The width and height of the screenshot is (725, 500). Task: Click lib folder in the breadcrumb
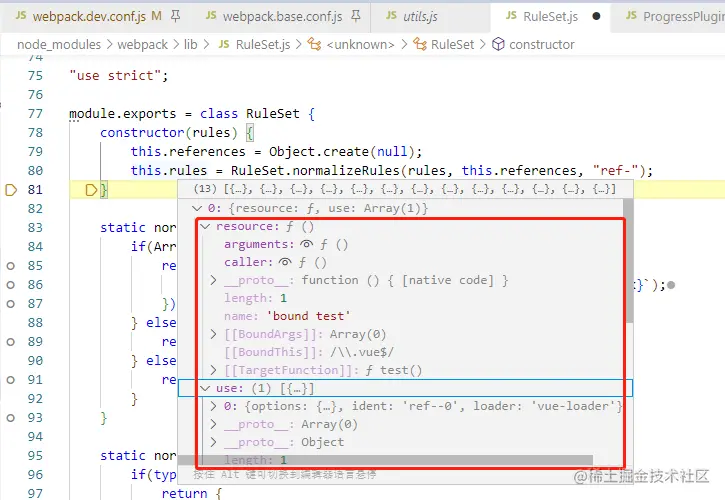click(x=190, y=45)
